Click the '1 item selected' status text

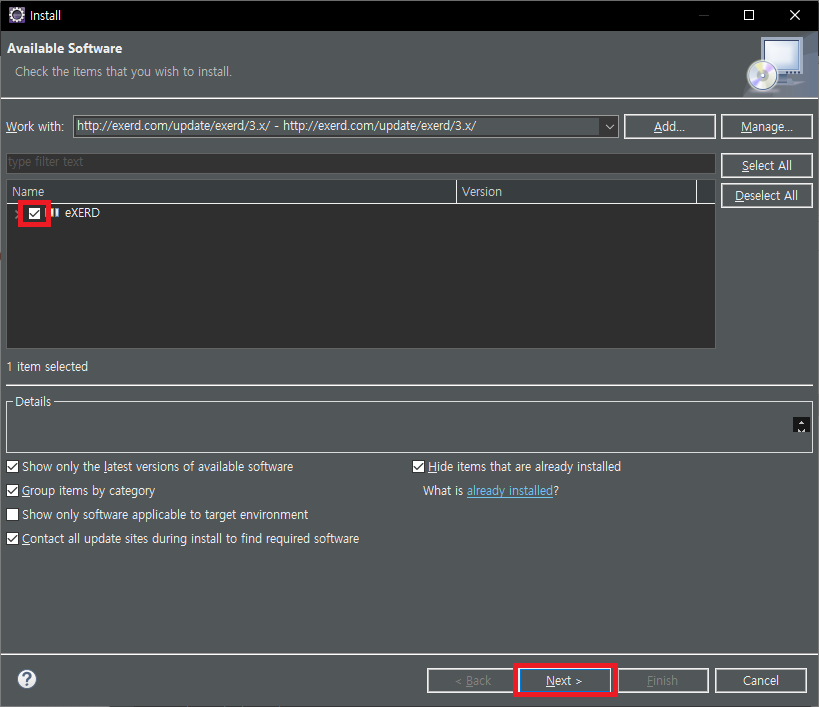[x=47, y=367]
